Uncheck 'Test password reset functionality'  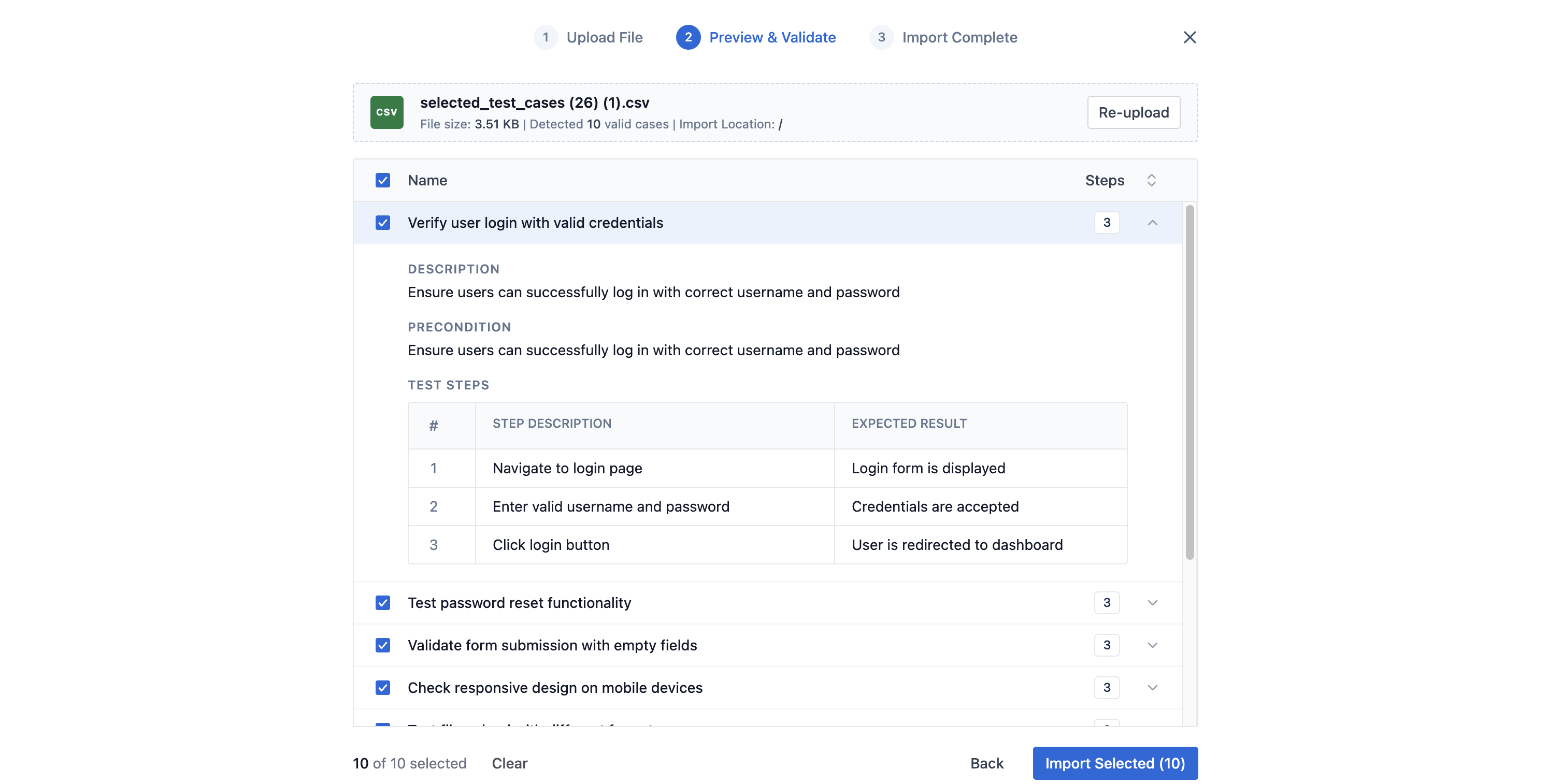click(383, 603)
